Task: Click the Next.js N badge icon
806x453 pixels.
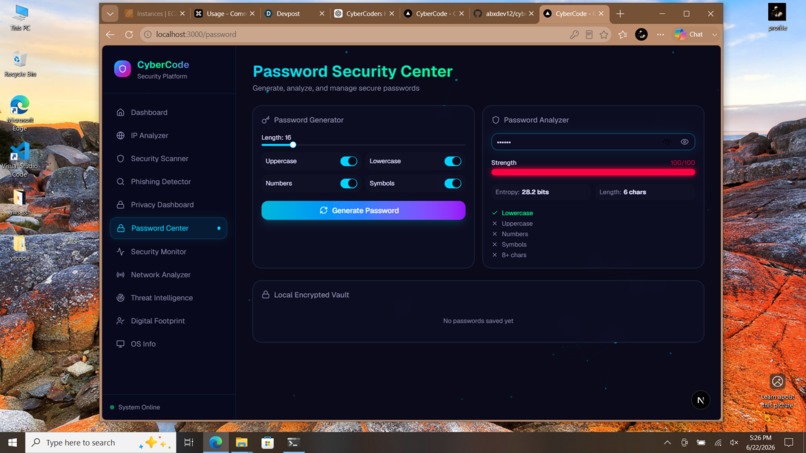Action: click(x=700, y=400)
